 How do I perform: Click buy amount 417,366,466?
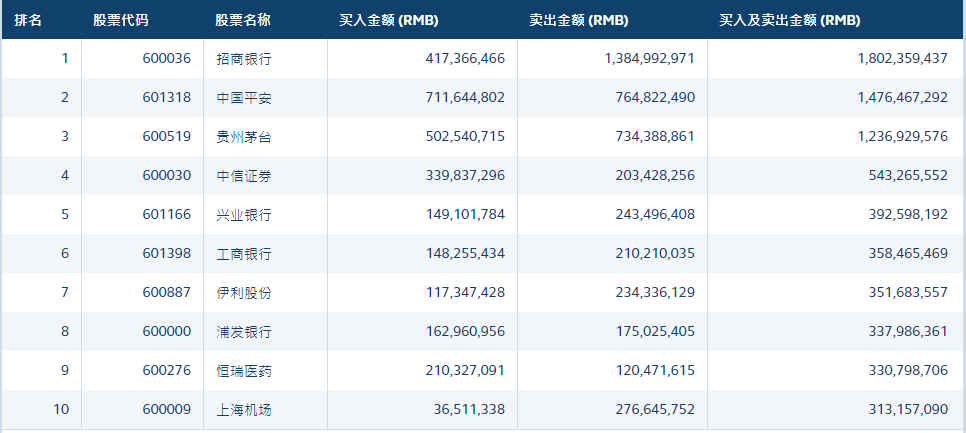465,59
